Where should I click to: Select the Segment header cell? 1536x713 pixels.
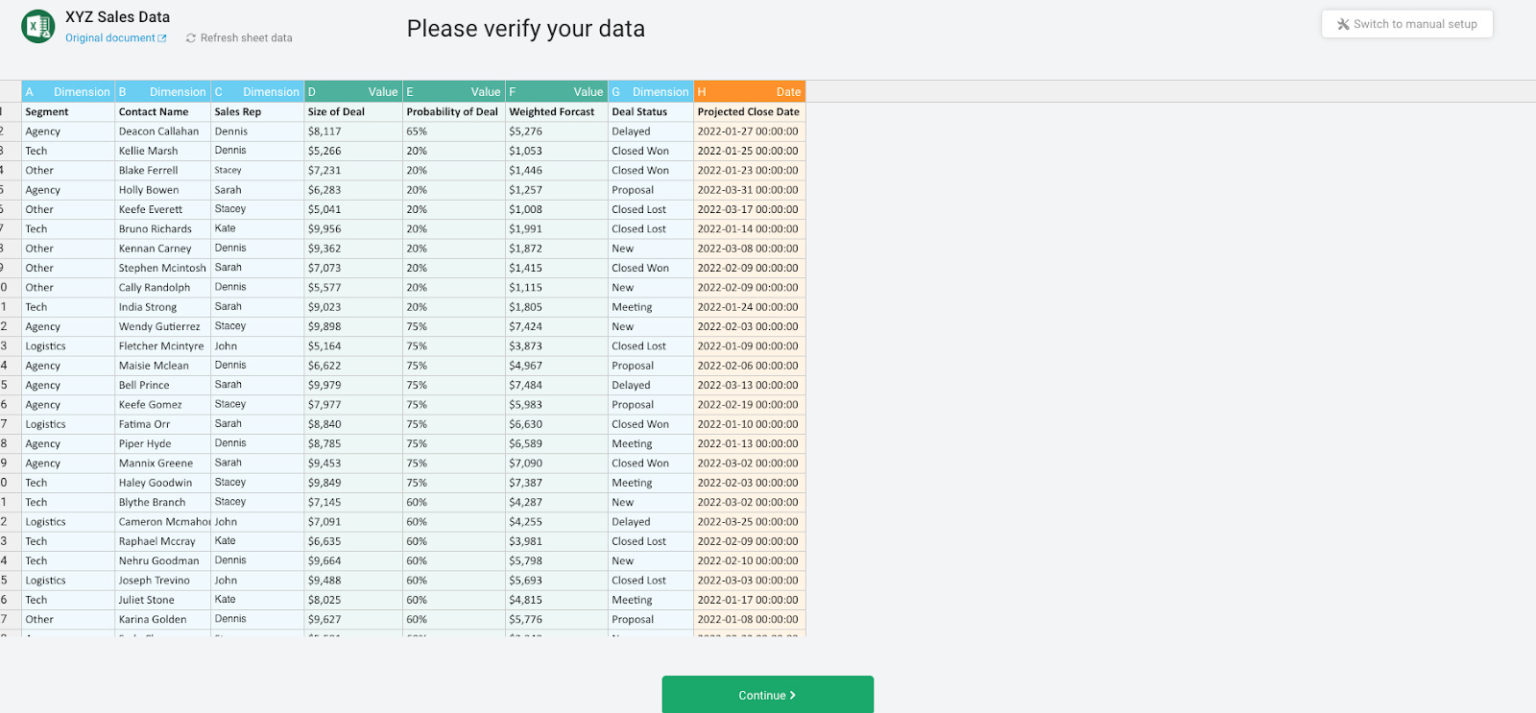coord(67,111)
